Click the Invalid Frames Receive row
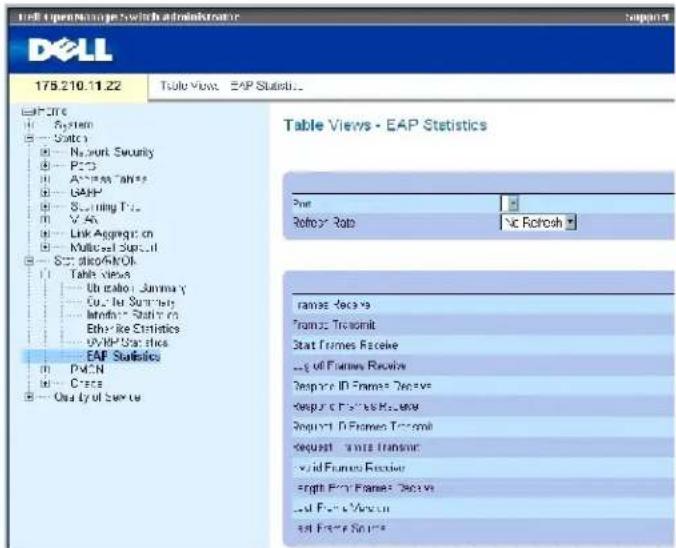The image size is (676, 548). [482, 468]
